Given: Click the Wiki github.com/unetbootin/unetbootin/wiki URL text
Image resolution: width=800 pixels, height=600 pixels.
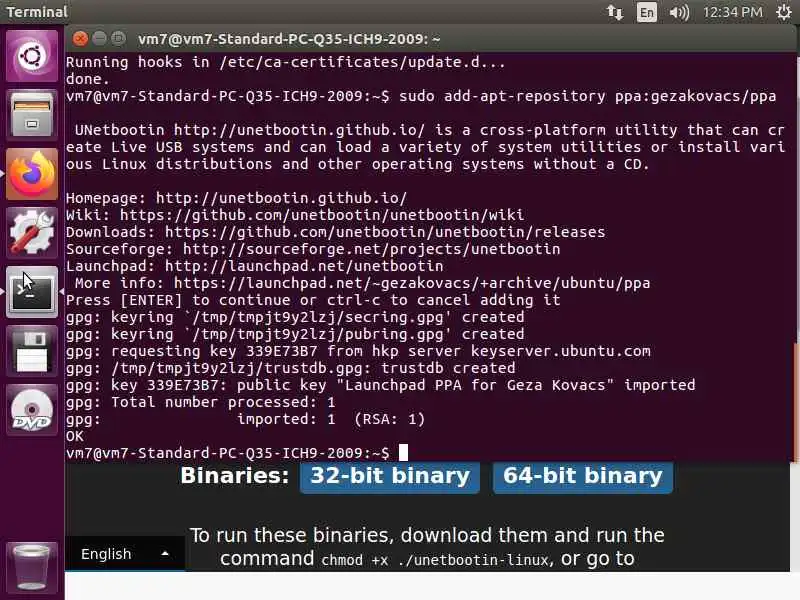Looking at the screenshot, I should [321, 215].
